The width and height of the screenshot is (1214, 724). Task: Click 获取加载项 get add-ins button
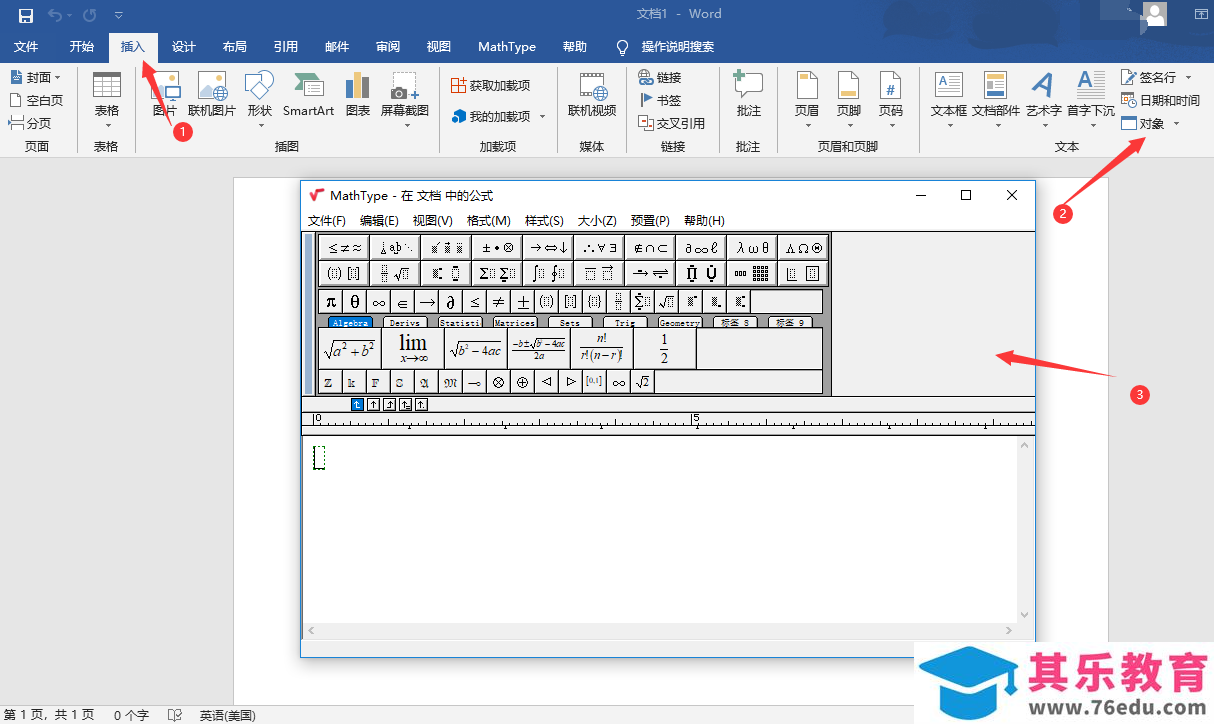coord(492,86)
